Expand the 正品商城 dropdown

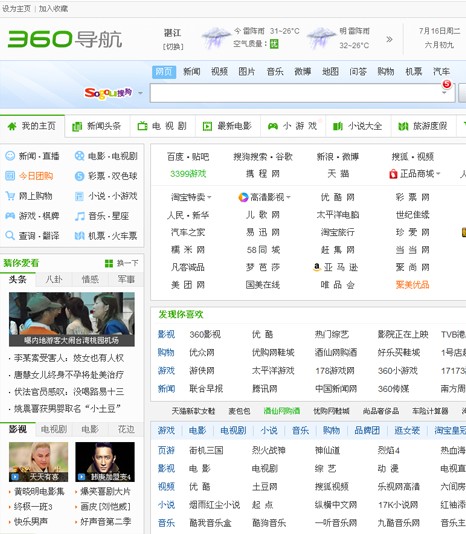click(438, 174)
